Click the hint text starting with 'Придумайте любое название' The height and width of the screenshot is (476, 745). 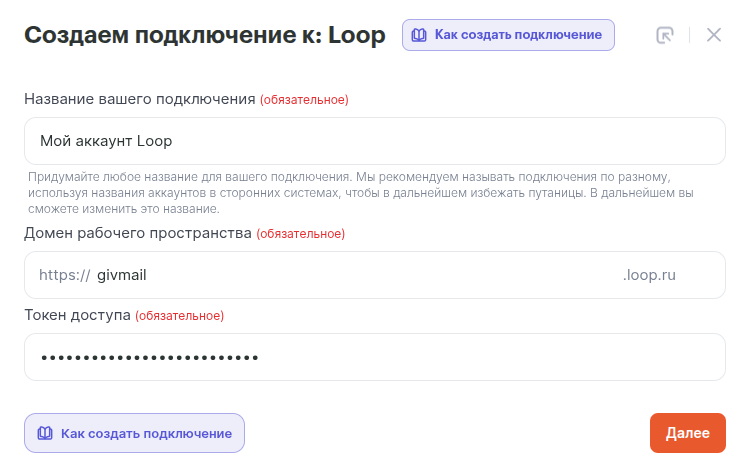(x=361, y=193)
